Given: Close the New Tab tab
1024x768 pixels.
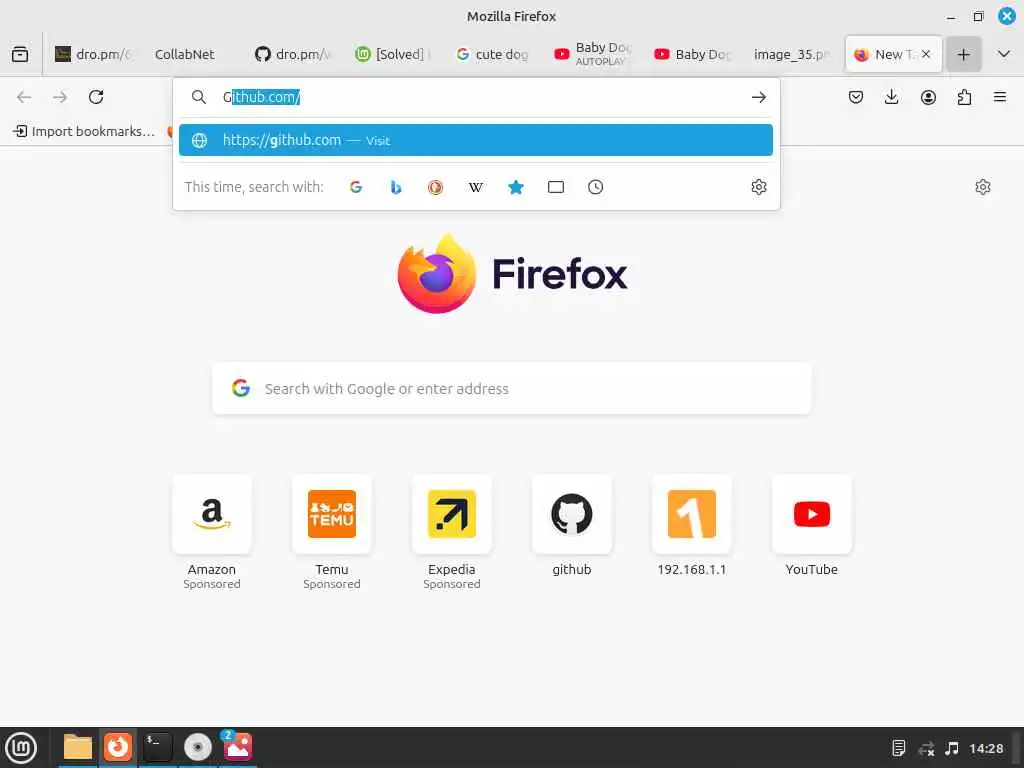Looking at the screenshot, I should click(x=926, y=54).
